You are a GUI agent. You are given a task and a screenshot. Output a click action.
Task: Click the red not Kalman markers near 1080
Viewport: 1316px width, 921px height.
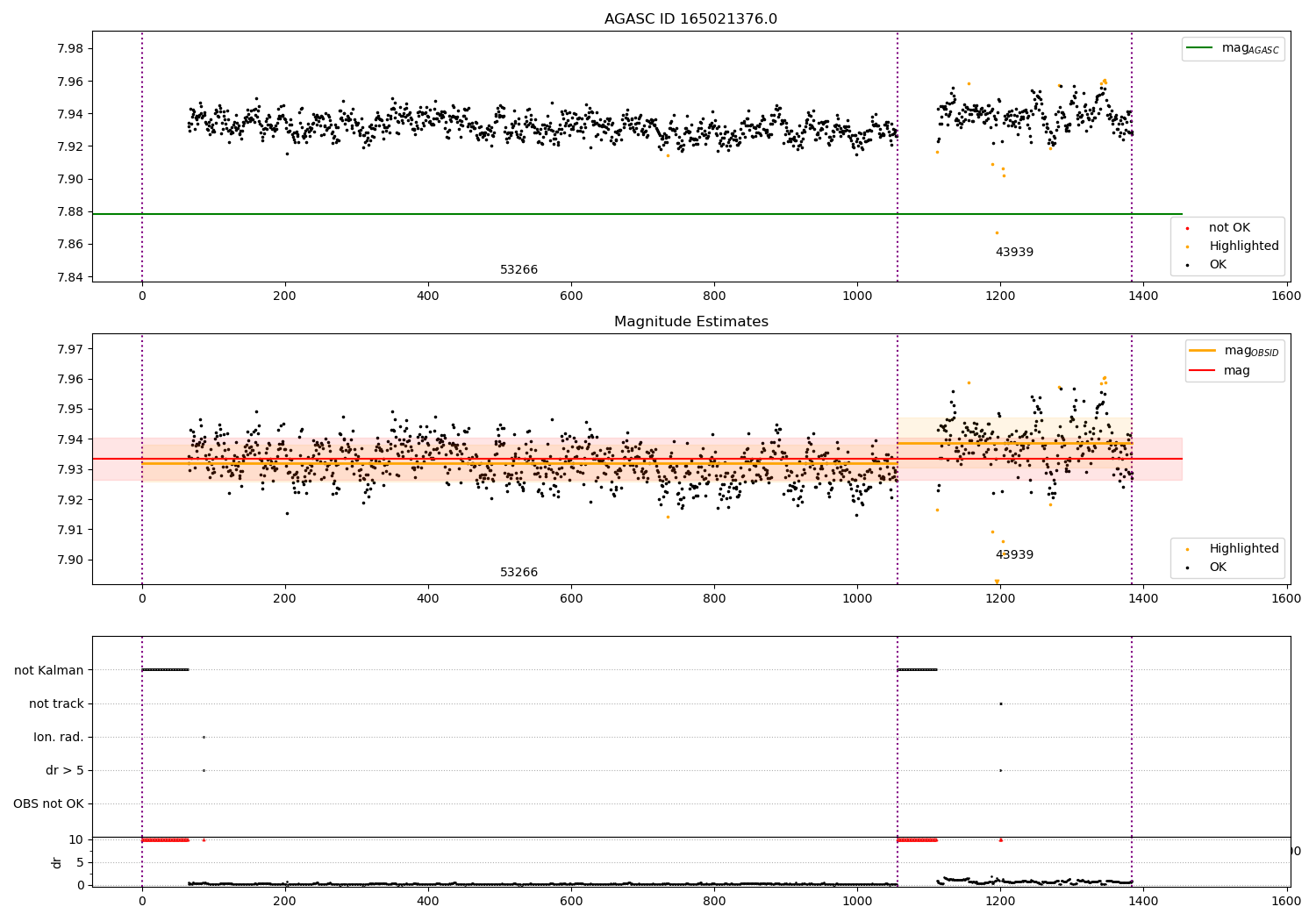[917, 840]
